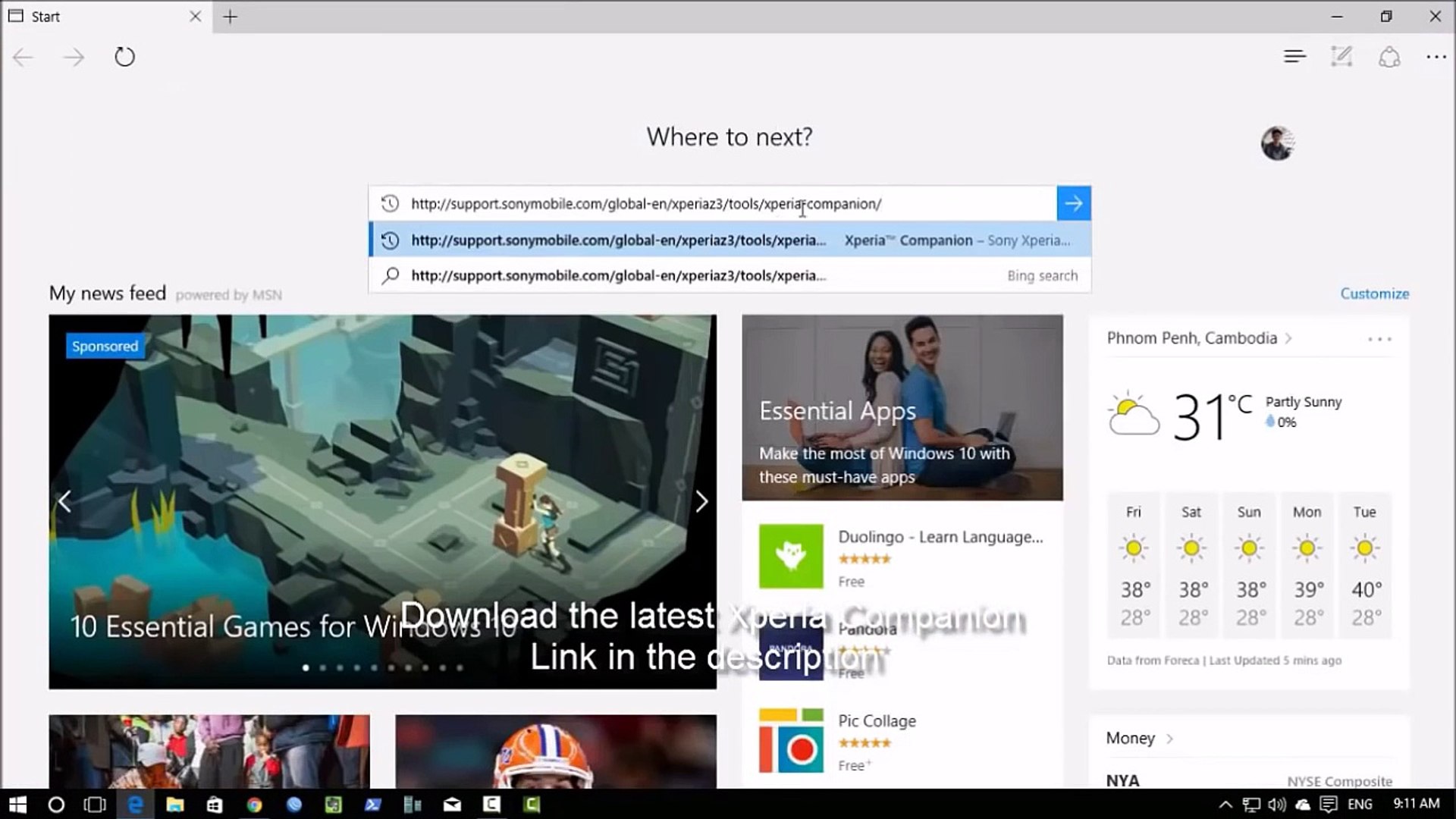The image size is (1456, 819).
Task: Open weather card three-dot options
Action: pos(1379,339)
